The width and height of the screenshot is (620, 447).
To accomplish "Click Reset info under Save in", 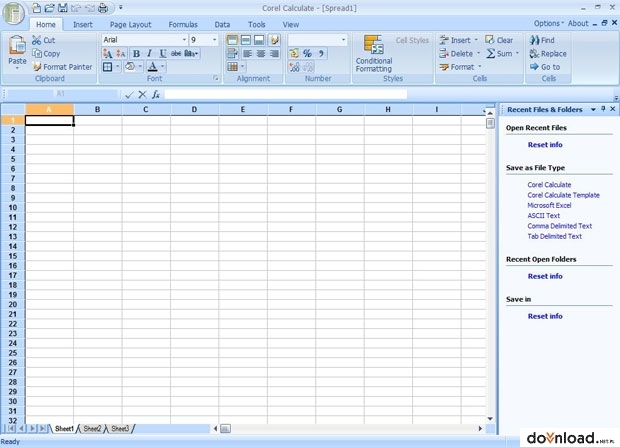I will click(x=545, y=316).
